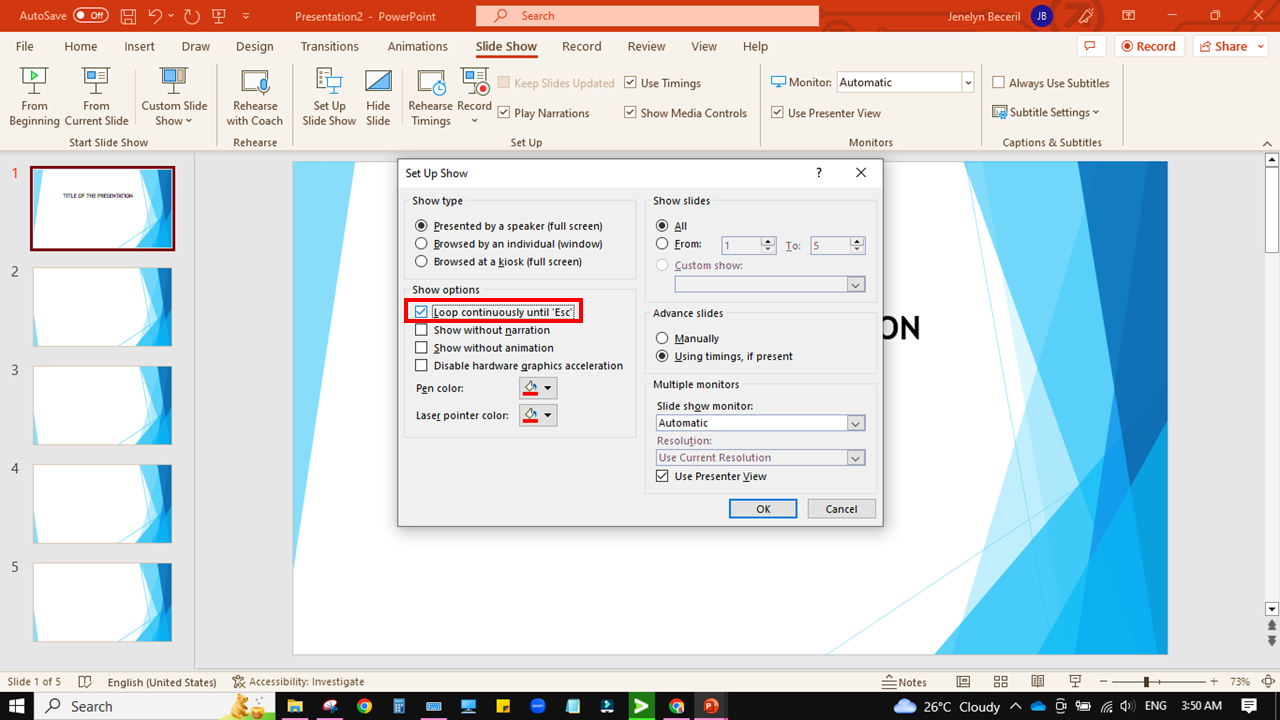
Task: Open the Slide show monitor dropdown
Action: coord(855,422)
